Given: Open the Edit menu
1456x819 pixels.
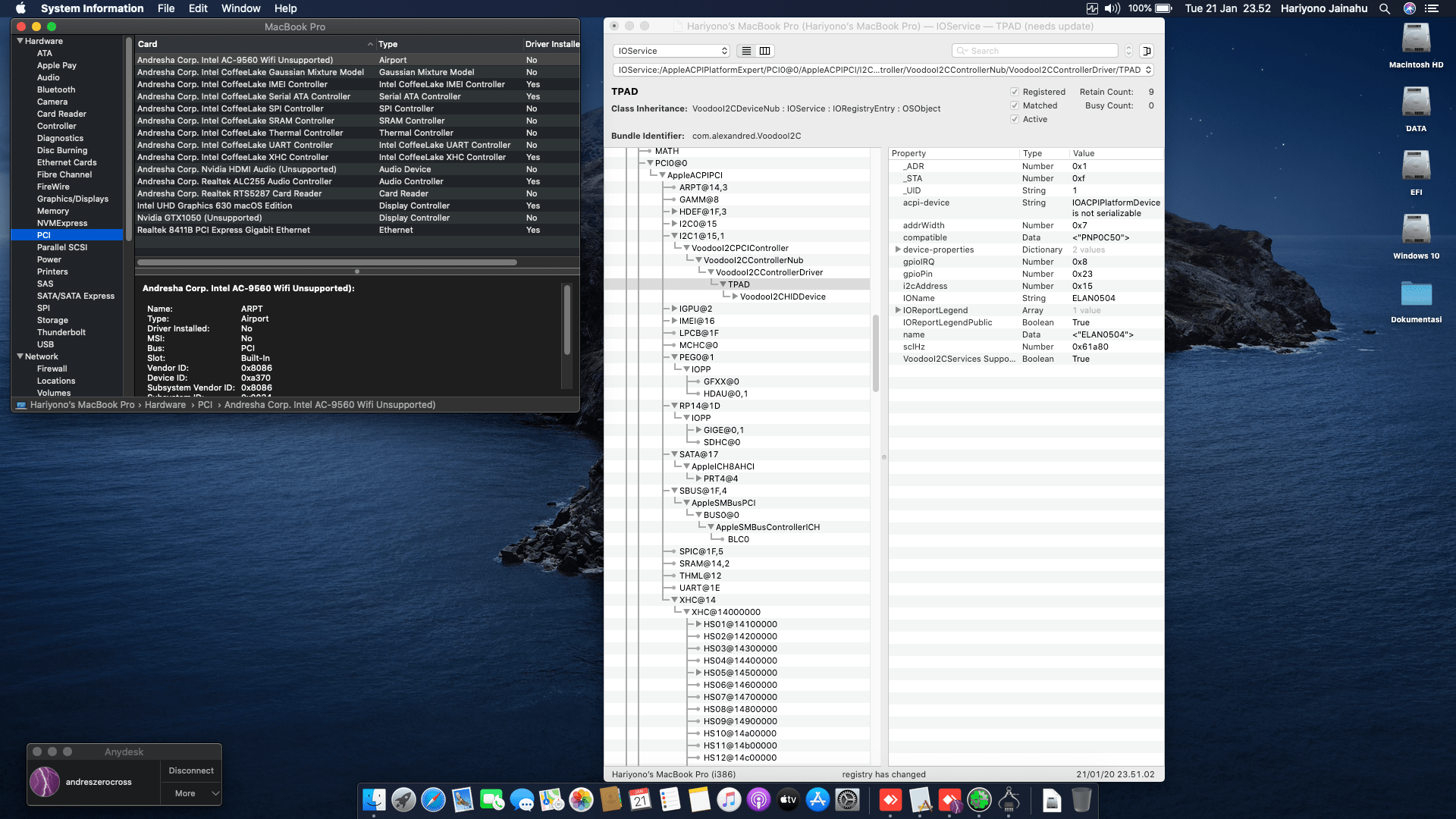Looking at the screenshot, I should pyautogui.click(x=198, y=8).
